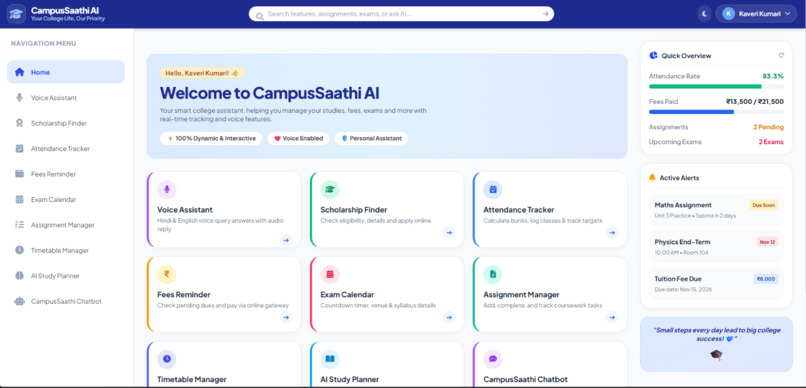Click the CampusSaathi Chatbot sidebar robot icon
The width and height of the screenshot is (806, 388).
pyautogui.click(x=20, y=302)
